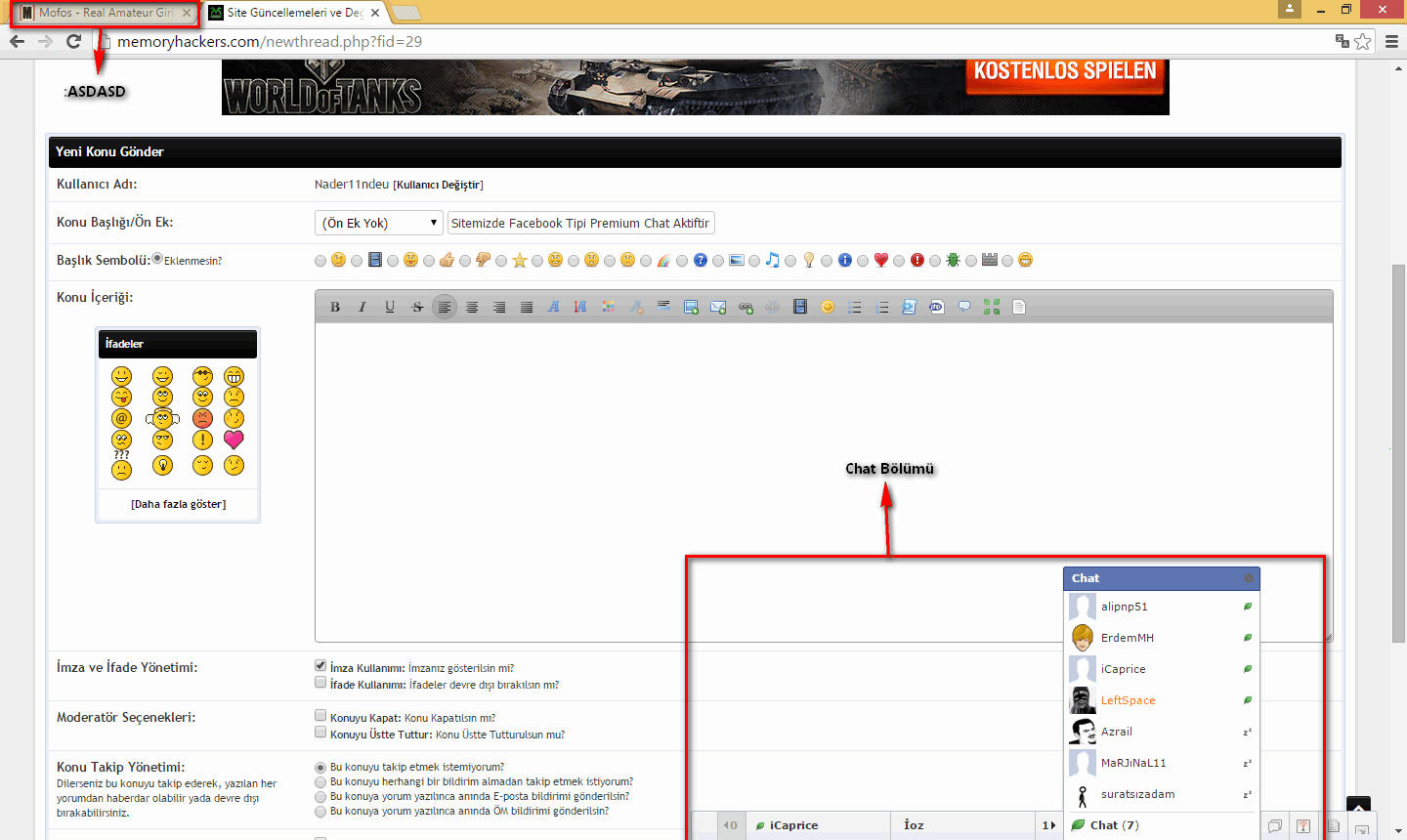Apply strikethrough formatting in the editor
The image size is (1407, 840).
(417, 307)
